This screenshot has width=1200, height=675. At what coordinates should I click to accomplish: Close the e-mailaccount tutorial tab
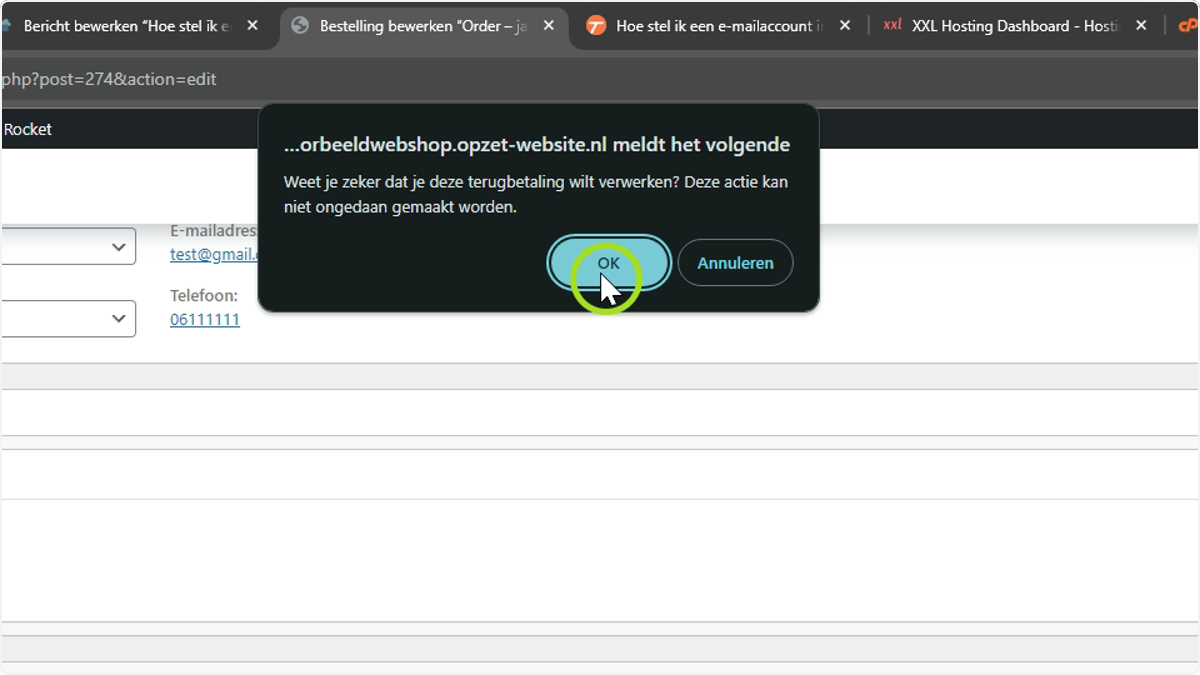(x=845, y=26)
